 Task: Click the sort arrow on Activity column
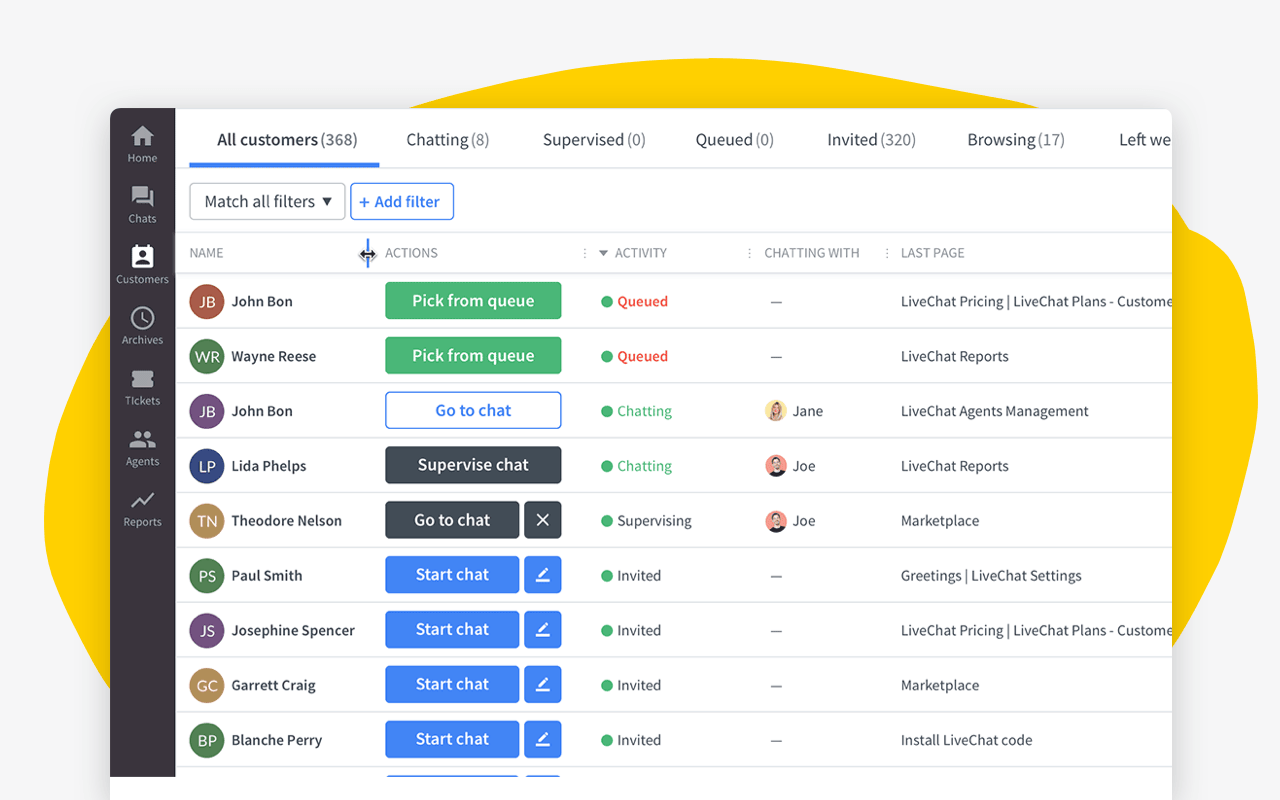tap(603, 253)
